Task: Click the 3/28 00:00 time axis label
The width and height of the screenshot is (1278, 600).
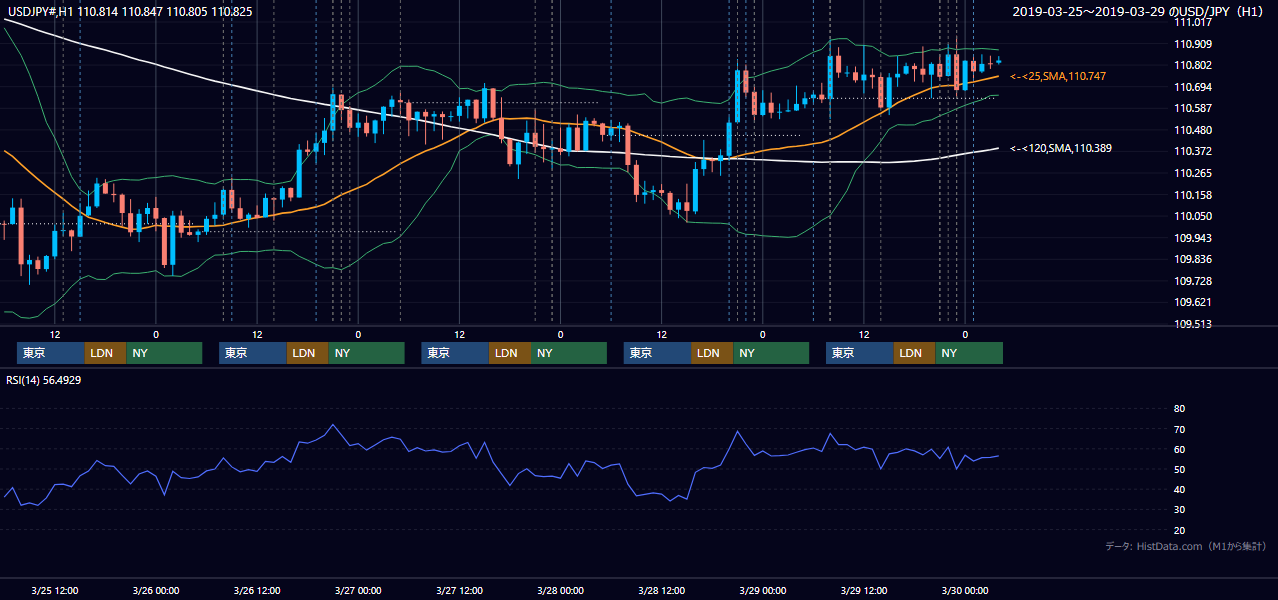Action: coord(560,590)
